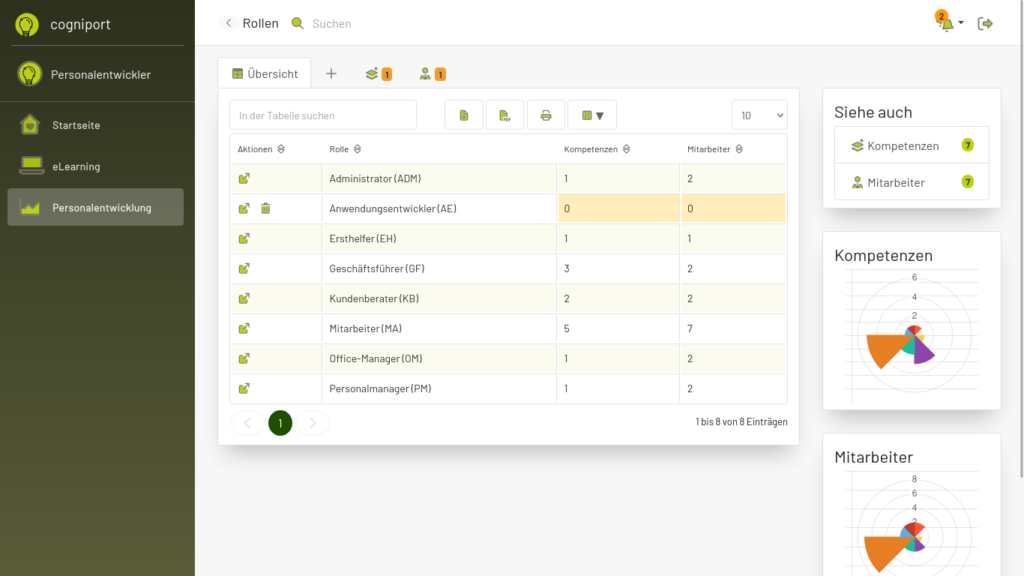The width and height of the screenshot is (1024, 576).
Task: Expand the column visibility dropdown
Action: point(592,116)
